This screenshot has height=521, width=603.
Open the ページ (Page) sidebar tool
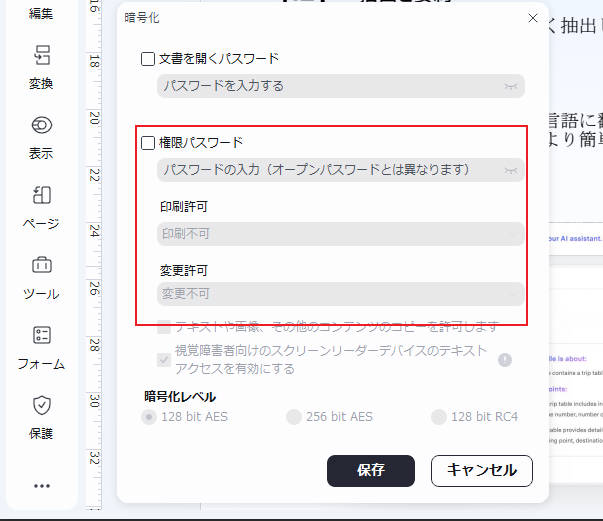pyautogui.click(x=41, y=207)
